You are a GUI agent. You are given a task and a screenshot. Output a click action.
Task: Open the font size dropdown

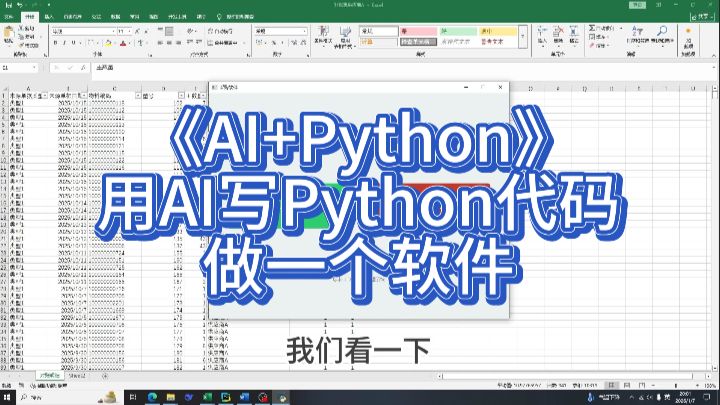[x=129, y=31]
